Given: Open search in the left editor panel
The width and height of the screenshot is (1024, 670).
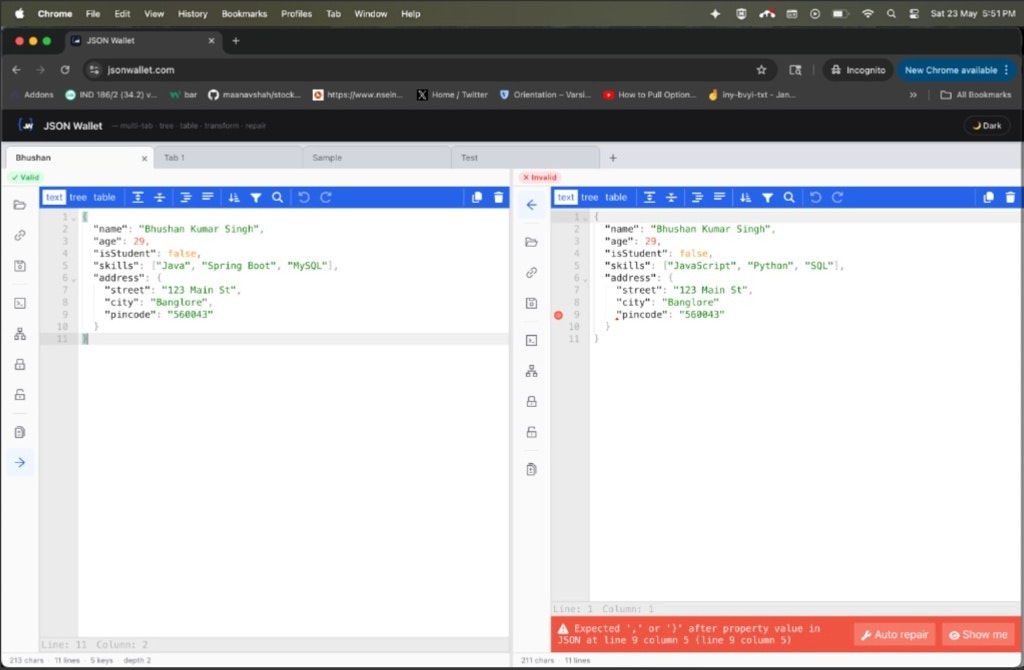Looking at the screenshot, I should pos(278,197).
